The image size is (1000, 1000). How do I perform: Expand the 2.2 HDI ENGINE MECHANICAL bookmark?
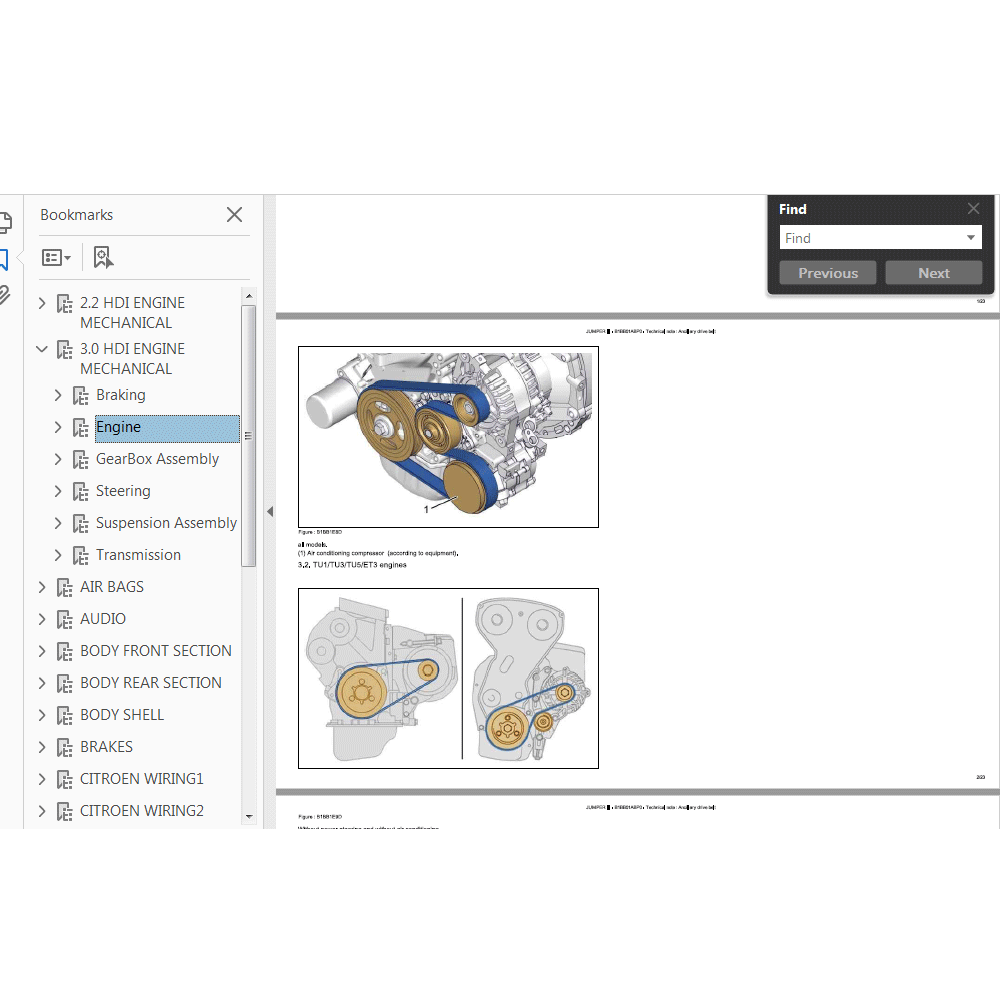tap(42, 303)
